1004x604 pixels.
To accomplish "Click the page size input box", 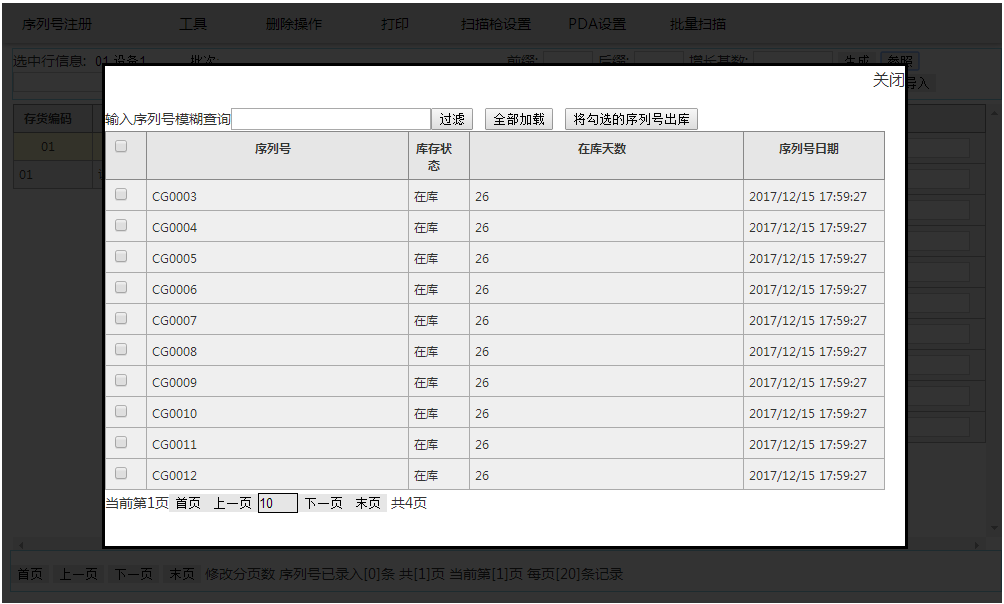I will pos(277,503).
